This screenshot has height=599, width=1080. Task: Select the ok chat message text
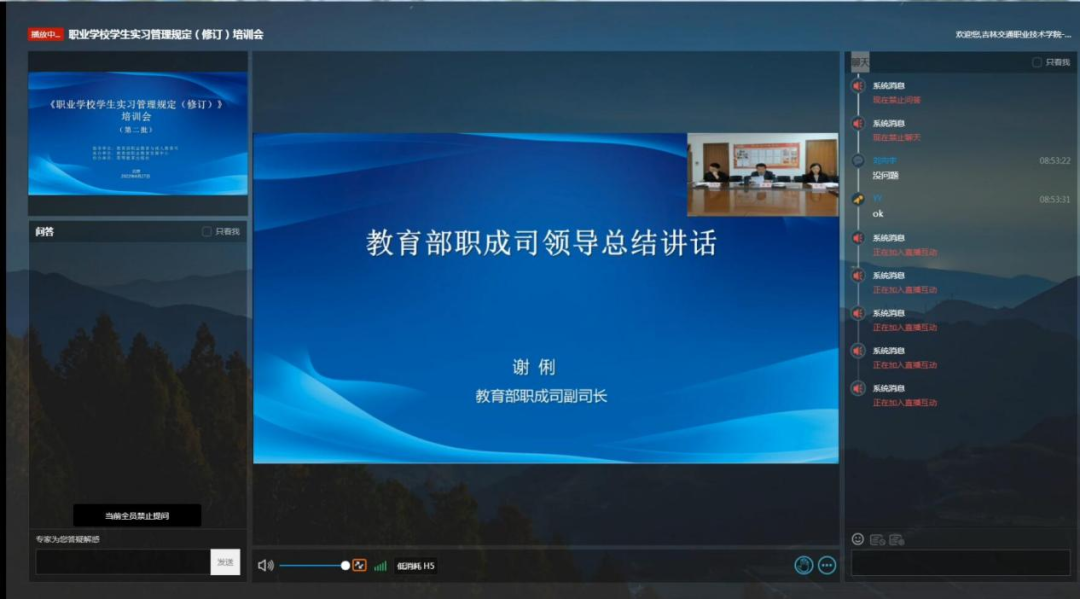click(878, 214)
